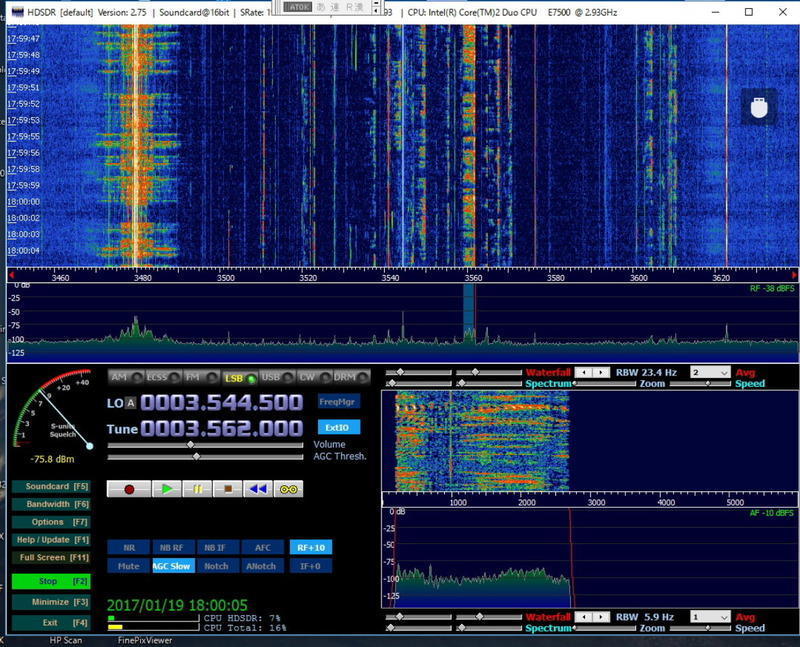Adjust the RF Zoom slider
Screen dimensions: 800x647
605,384
